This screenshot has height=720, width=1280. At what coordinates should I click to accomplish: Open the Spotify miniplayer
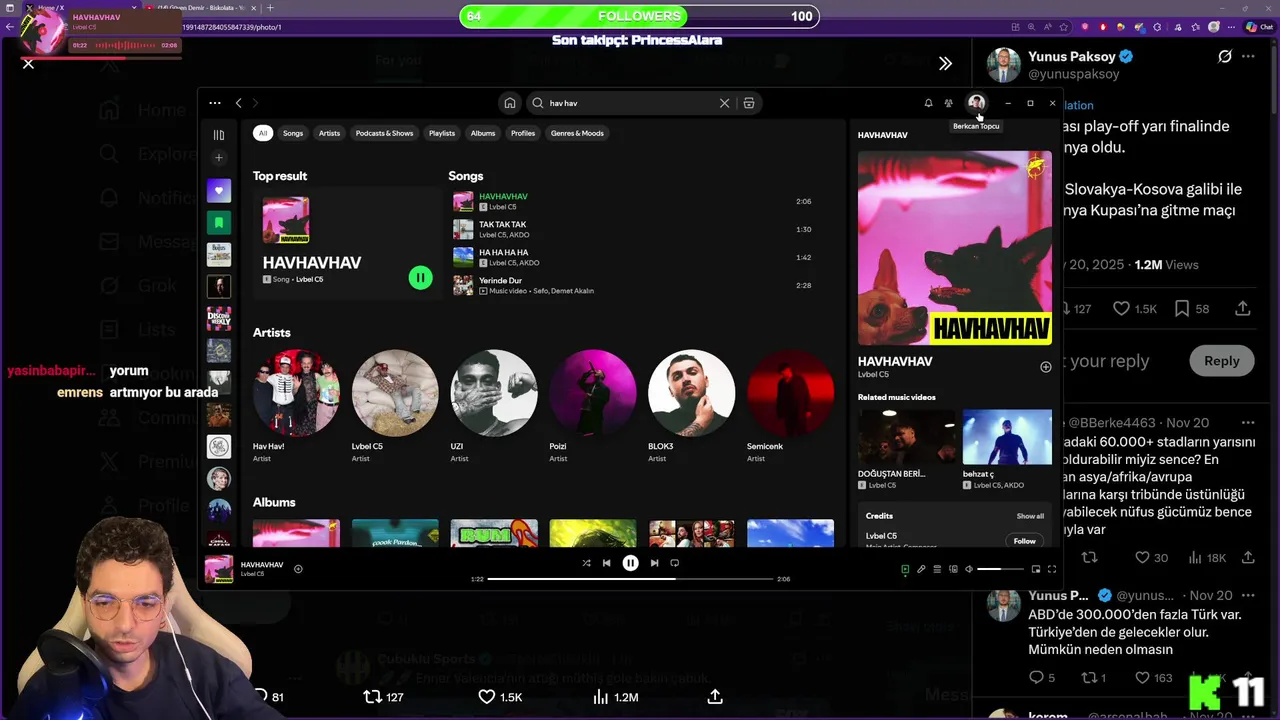(x=1036, y=569)
